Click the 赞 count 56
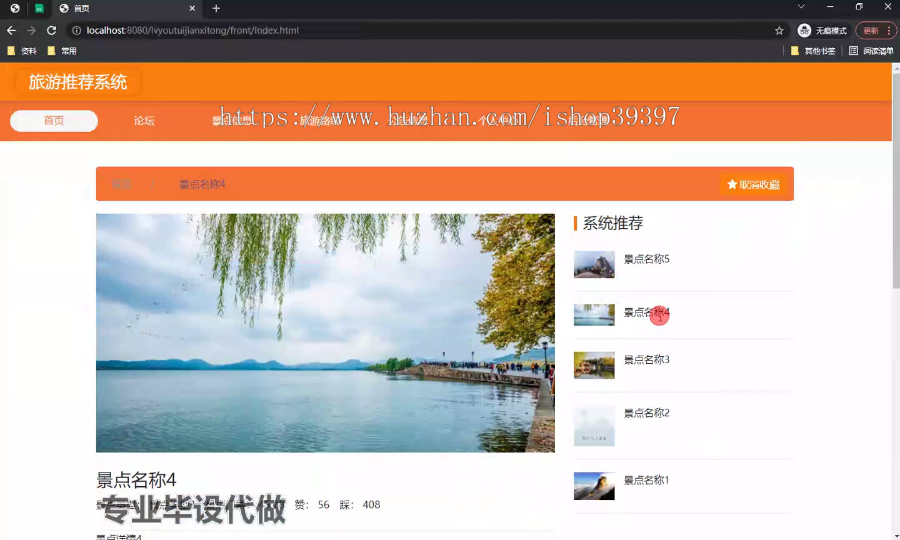The image size is (900, 540). (x=324, y=504)
